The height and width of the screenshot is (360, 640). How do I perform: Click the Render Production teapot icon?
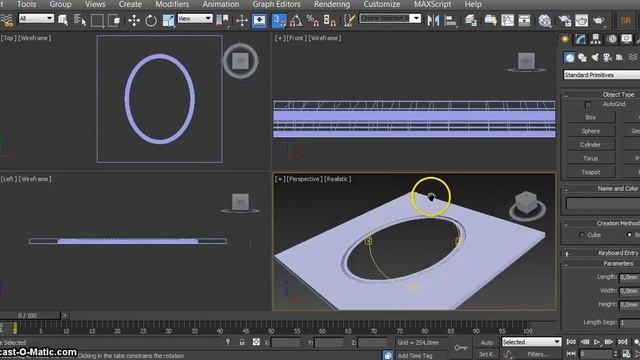click(x=598, y=20)
